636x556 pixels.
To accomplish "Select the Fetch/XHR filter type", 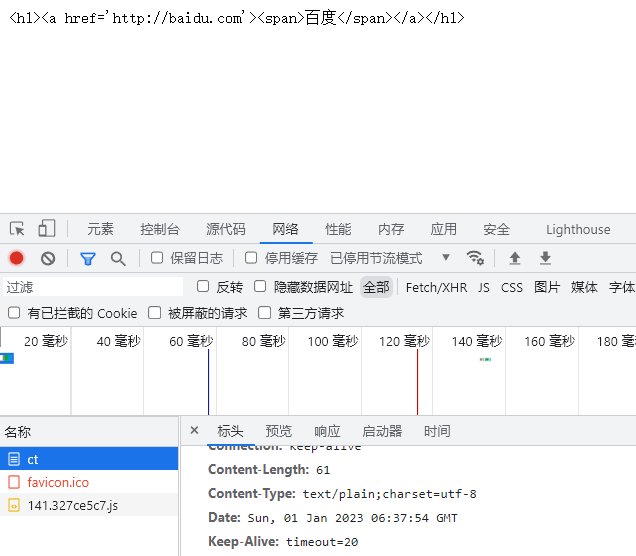I will [x=436, y=287].
